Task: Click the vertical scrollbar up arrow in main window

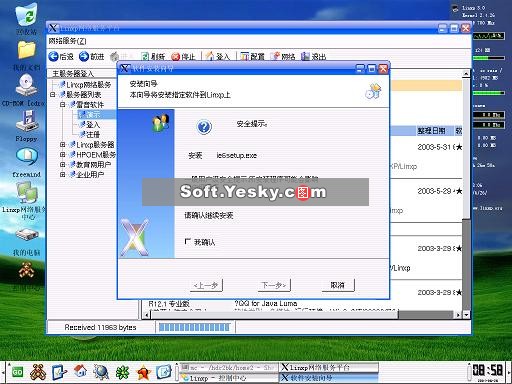Action: 466,73
